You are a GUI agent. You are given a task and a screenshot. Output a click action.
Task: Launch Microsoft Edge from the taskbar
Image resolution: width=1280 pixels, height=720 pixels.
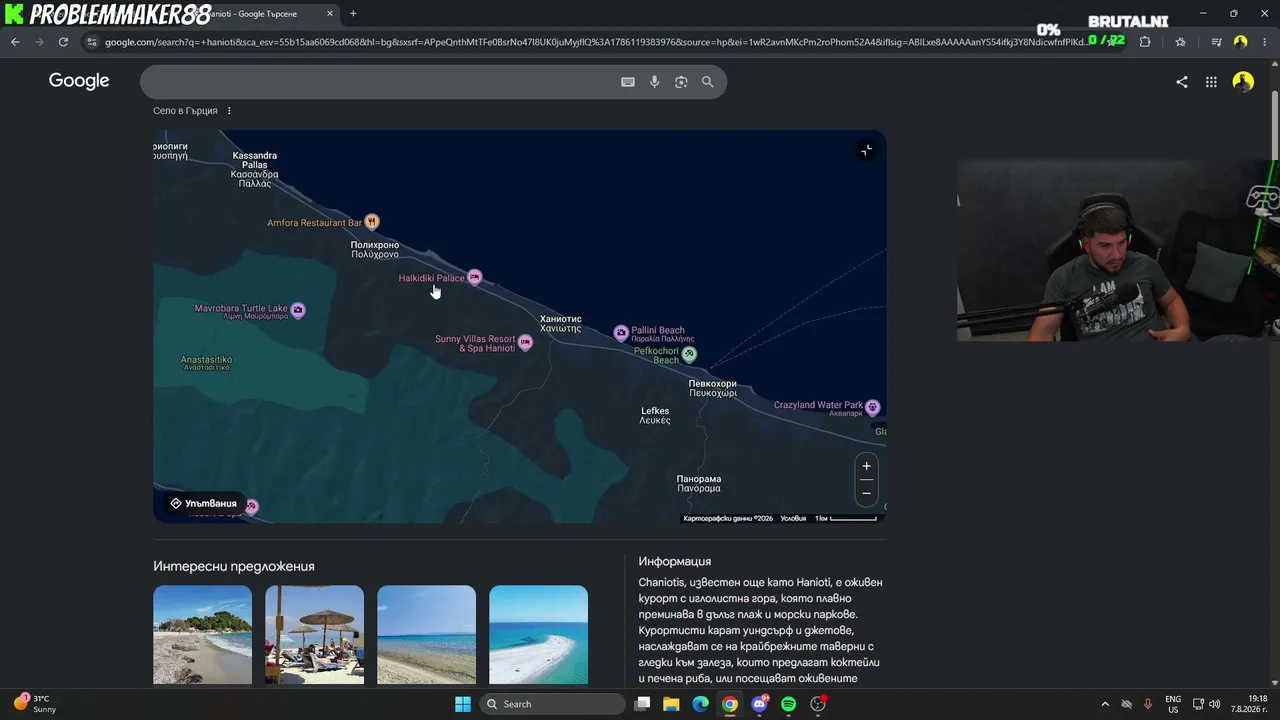(700, 704)
